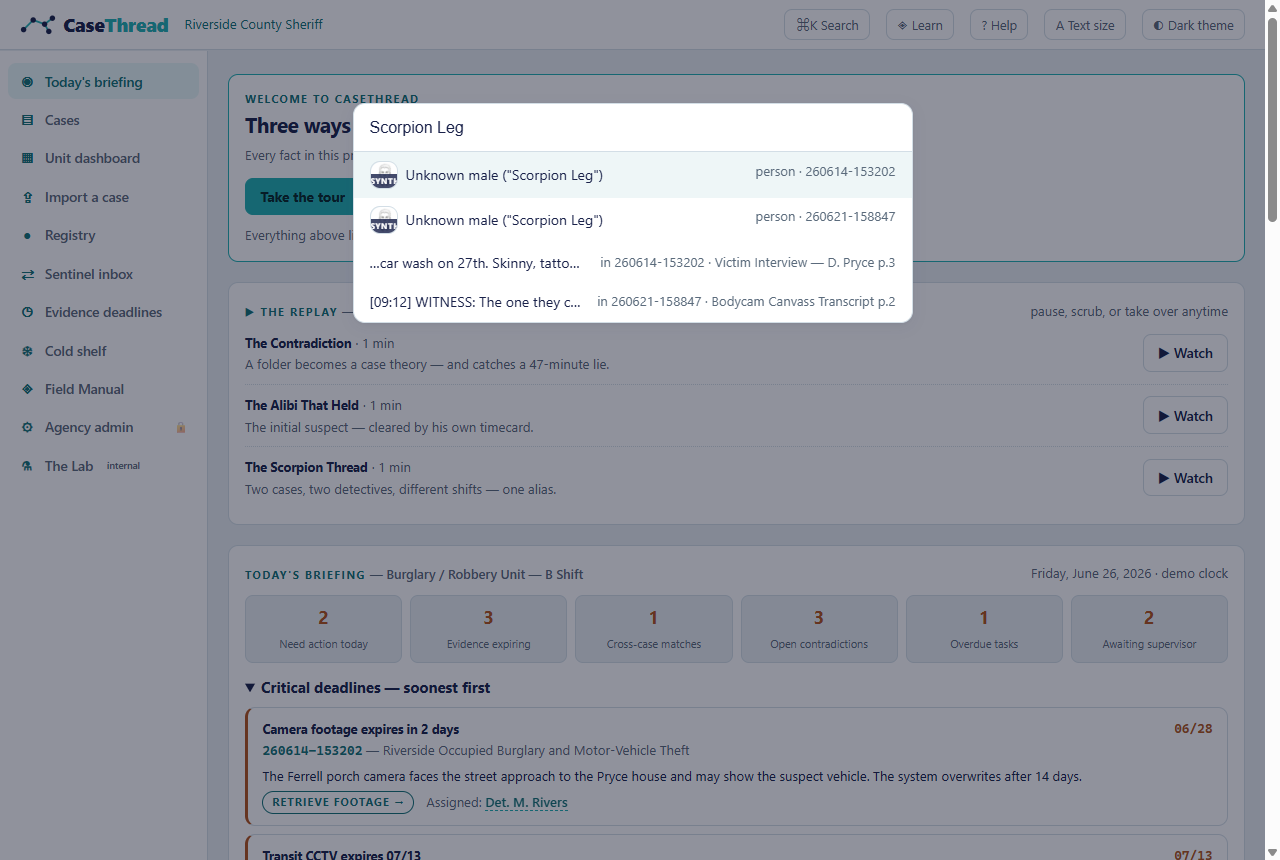The height and width of the screenshot is (860, 1280).
Task: Select search result person 260614-153202
Action: click(x=633, y=175)
